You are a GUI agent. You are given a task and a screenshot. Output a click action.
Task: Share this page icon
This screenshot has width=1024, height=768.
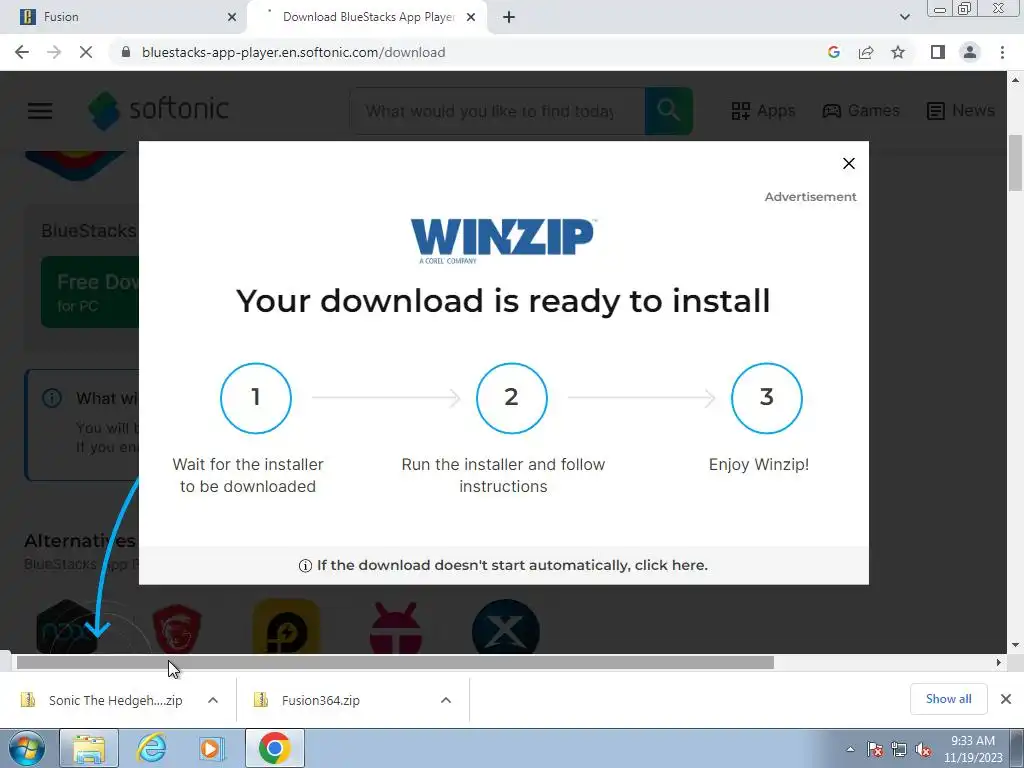point(866,52)
